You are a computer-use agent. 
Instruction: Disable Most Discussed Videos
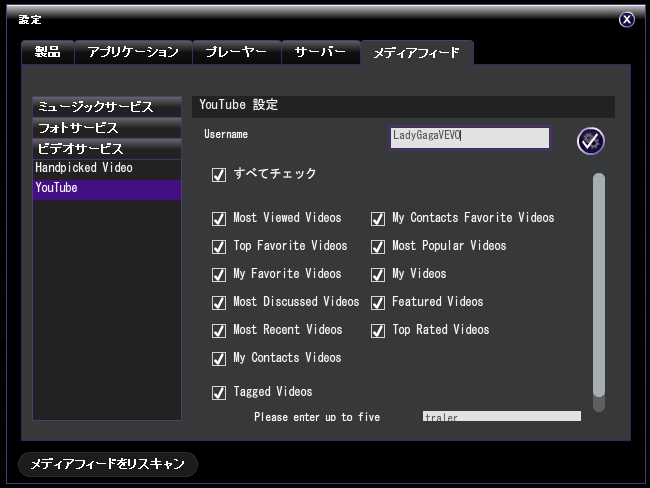pyautogui.click(x=219, y=303)
